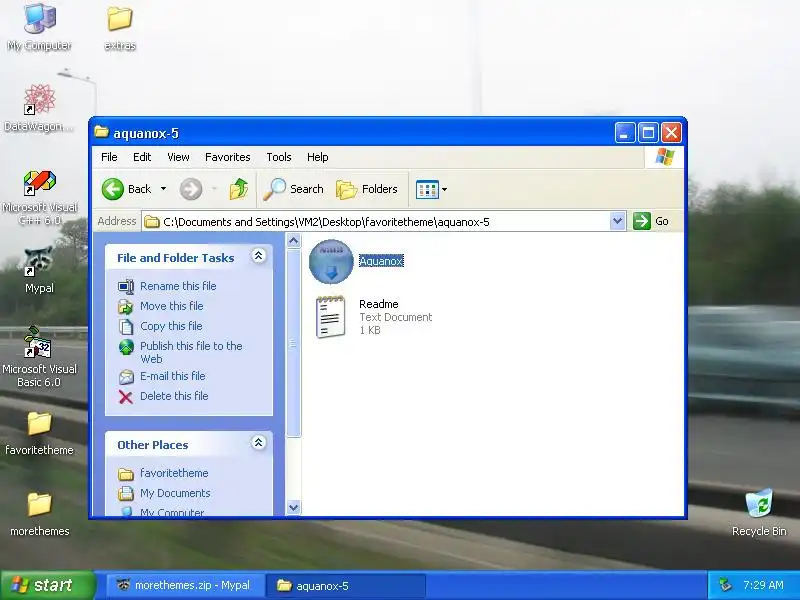Click the Publish to Web globe icon
This screenshot has width=800, height=600.
click(126, 347)
